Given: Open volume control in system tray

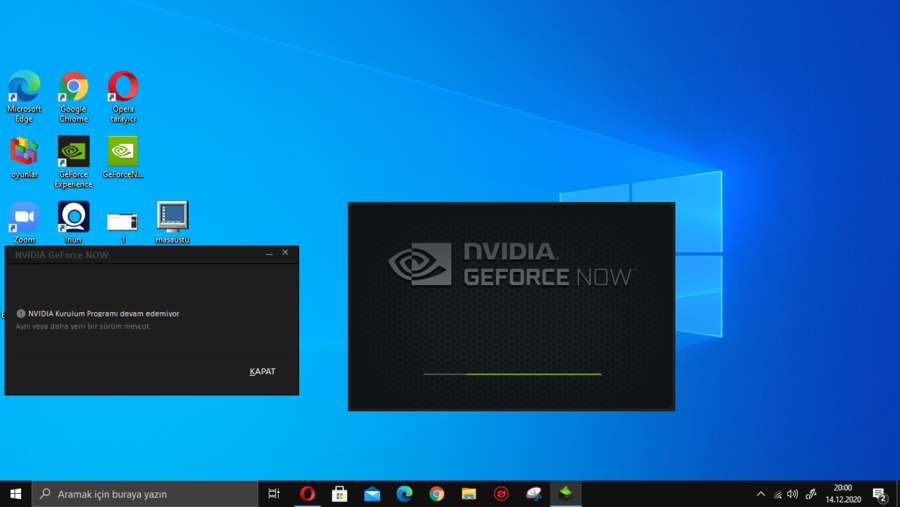Looking at the screenshot, I should 793,494.
